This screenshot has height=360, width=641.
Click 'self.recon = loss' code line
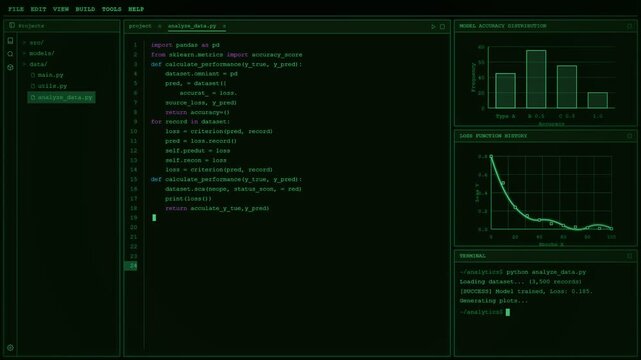click(x=196, y=160)
